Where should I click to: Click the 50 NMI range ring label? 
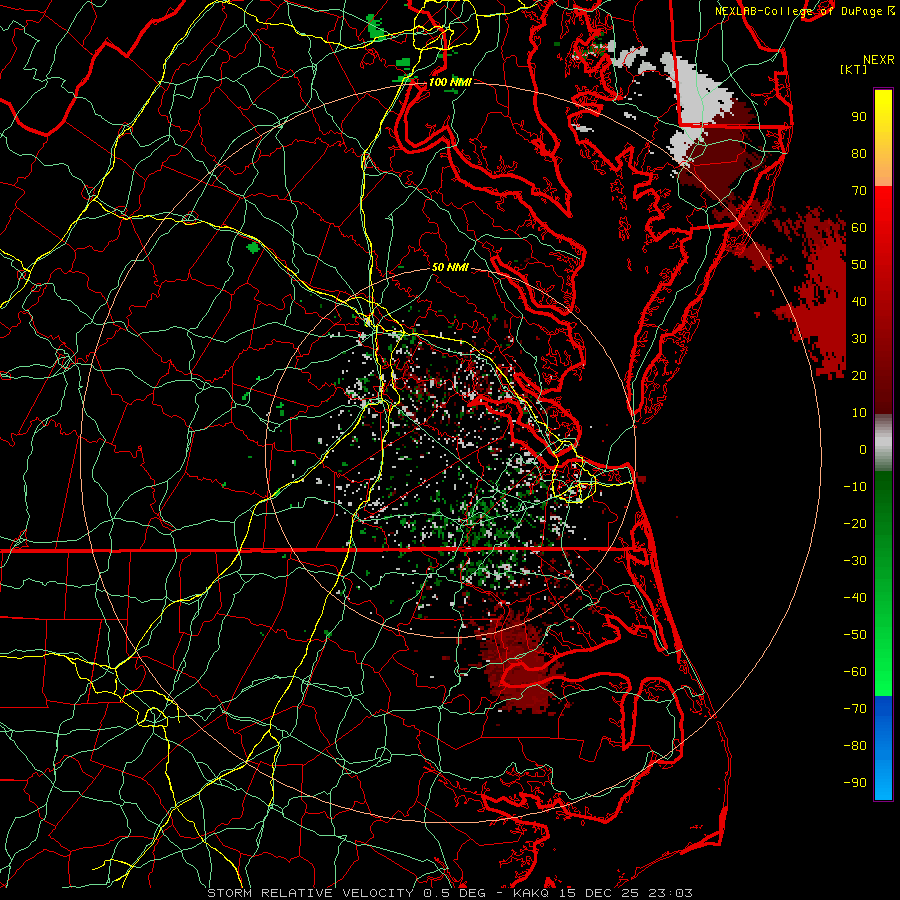pyautogui.click(x=450, y=267)
